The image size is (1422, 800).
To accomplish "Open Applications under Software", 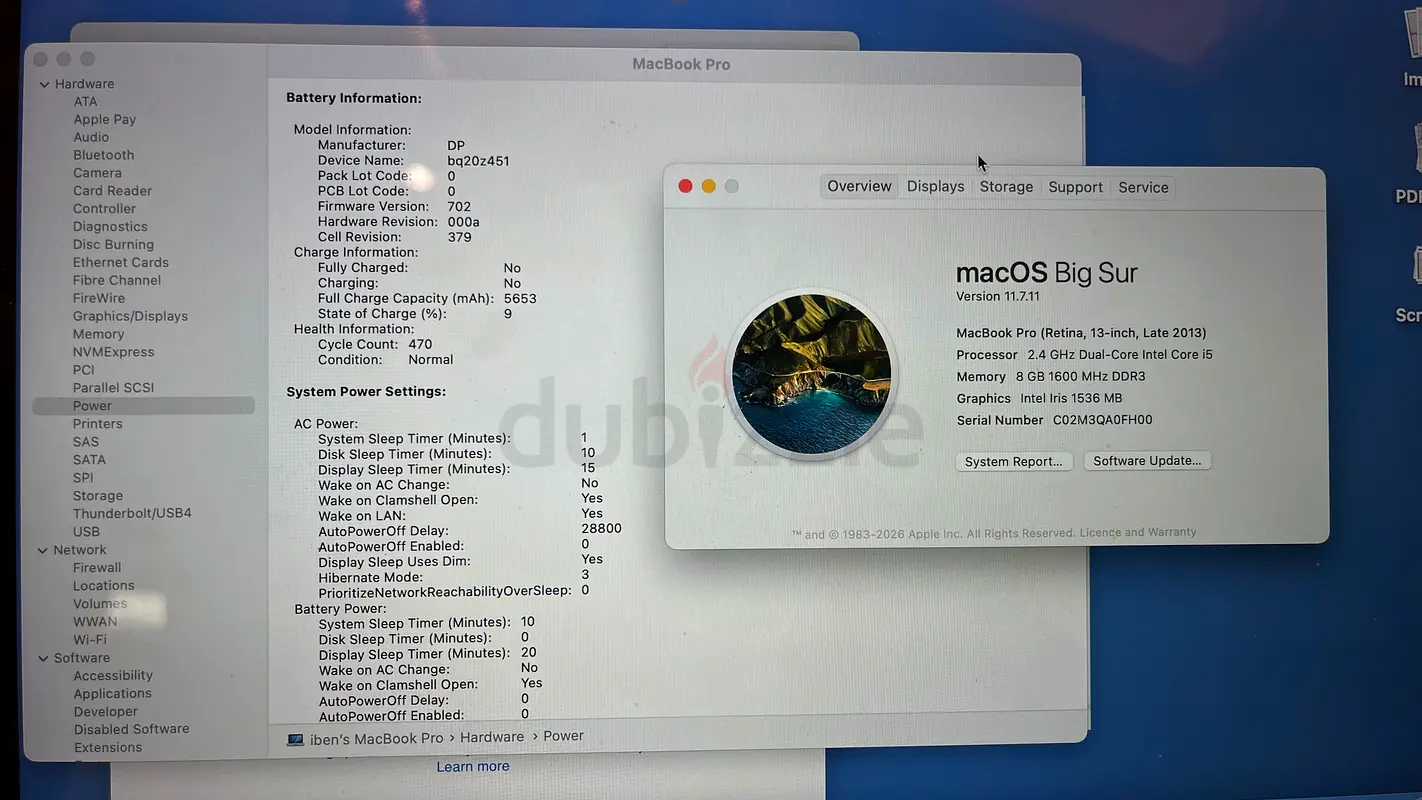I will (x=112, y=694).
